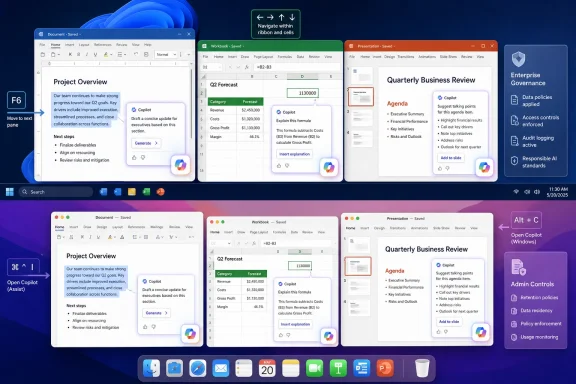
Task: Open References tab in Windows Word ribbon
Action: 102,45
